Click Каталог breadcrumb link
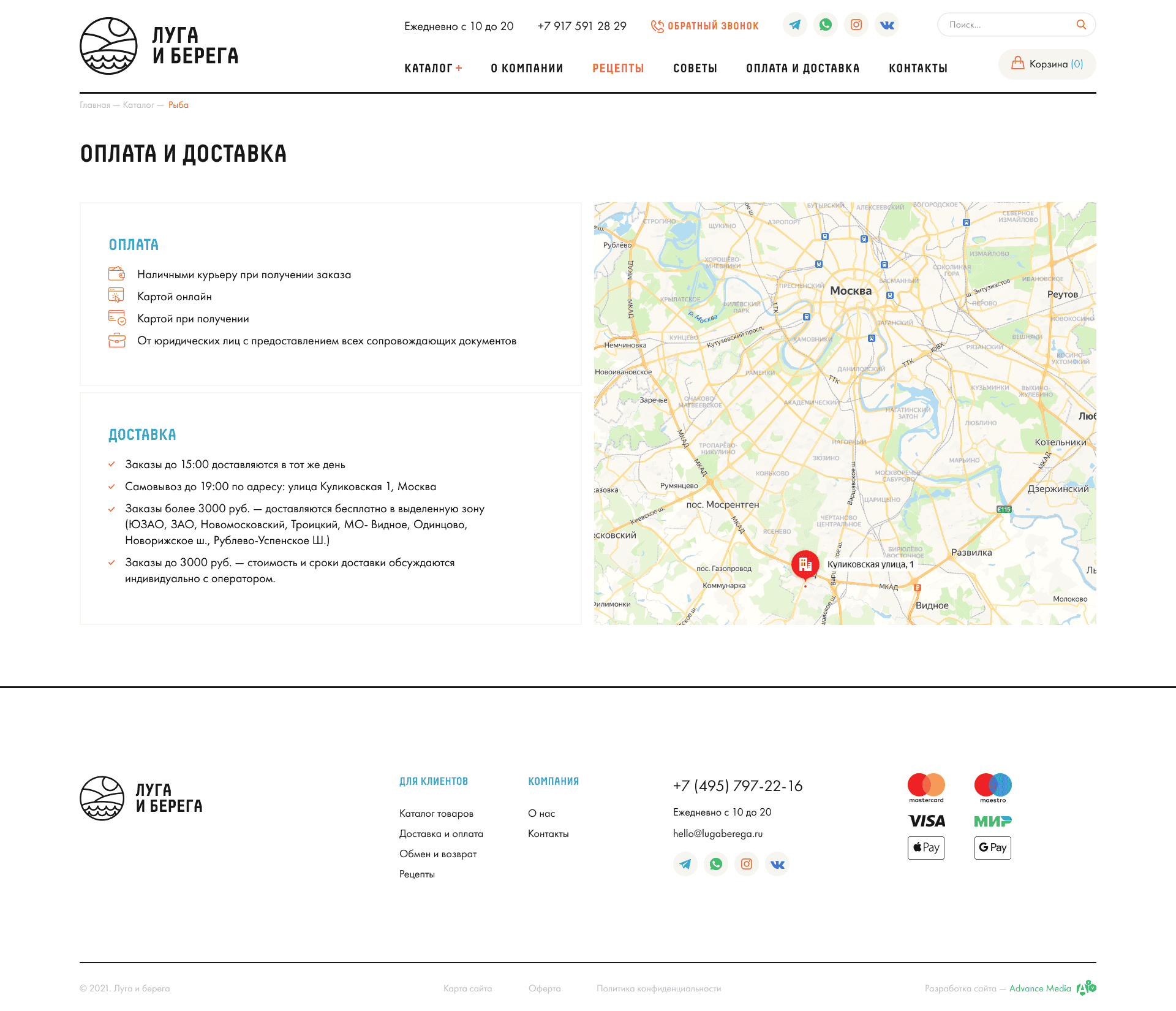 [138, 105]
